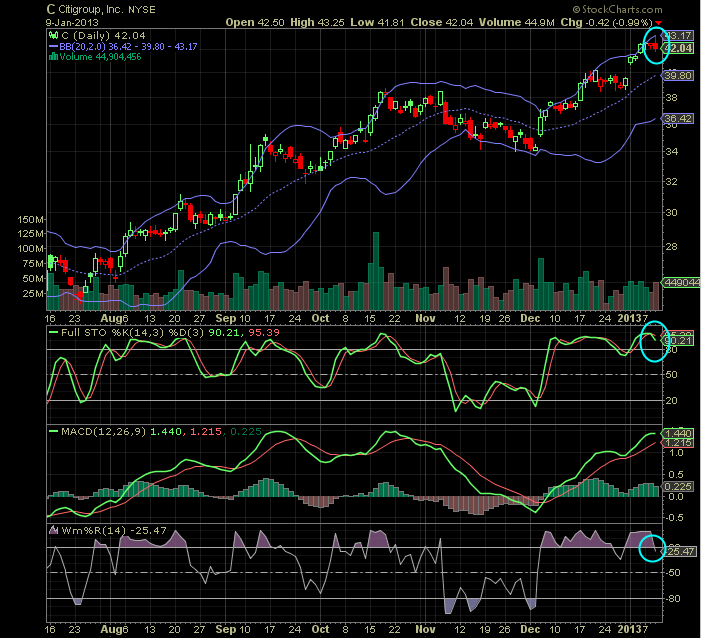Click the red down arrow beside Chg

(x=659, y=23)
